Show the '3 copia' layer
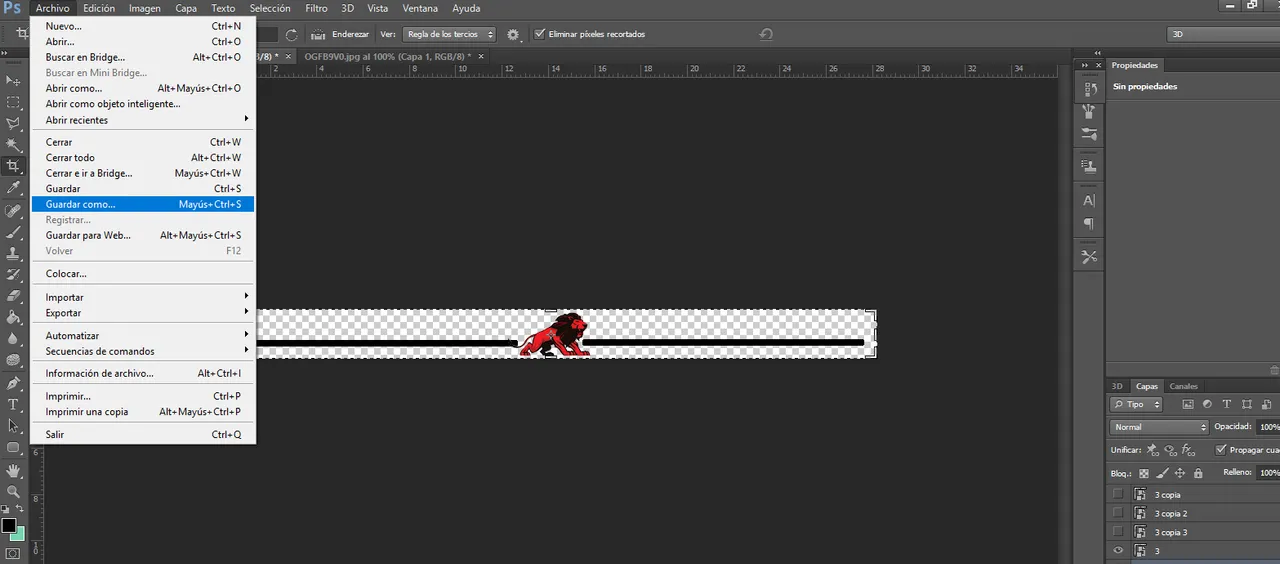This screenshot has width=1280, height=564. pyautogui.click(x=1118, y=494)
